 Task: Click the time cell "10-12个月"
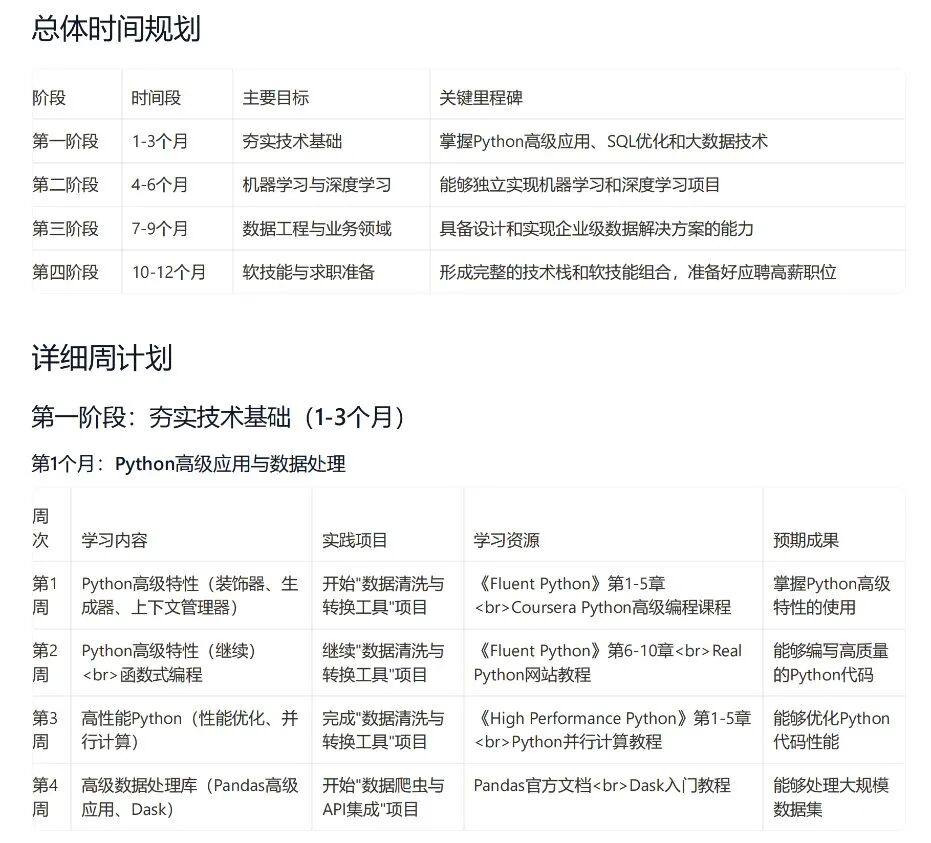point(169,272)
